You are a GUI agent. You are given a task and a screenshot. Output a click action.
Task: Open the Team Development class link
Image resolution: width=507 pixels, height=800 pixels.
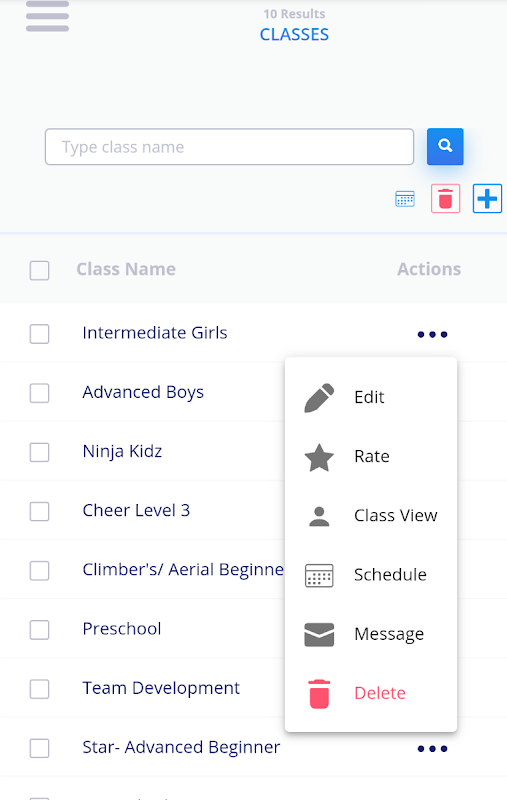pos(161,688)
